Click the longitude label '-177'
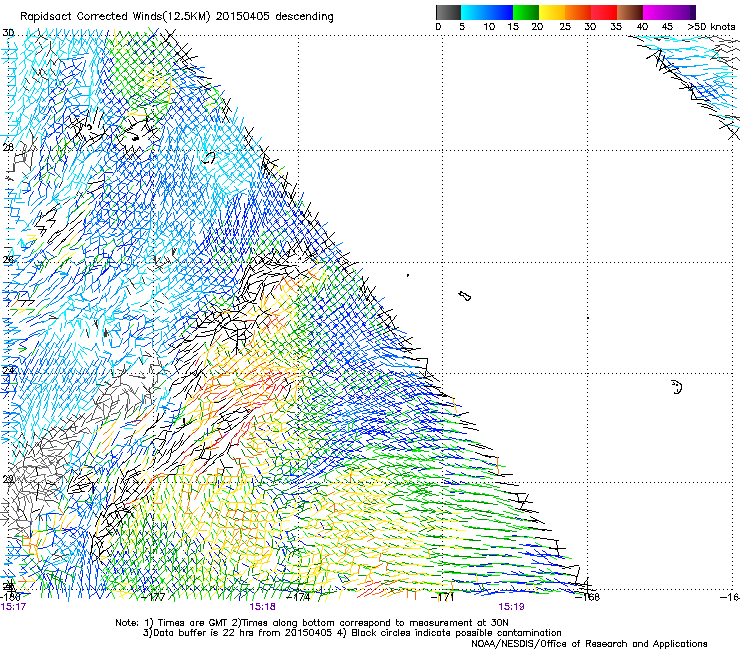740x650 pixels. point(154,597)
